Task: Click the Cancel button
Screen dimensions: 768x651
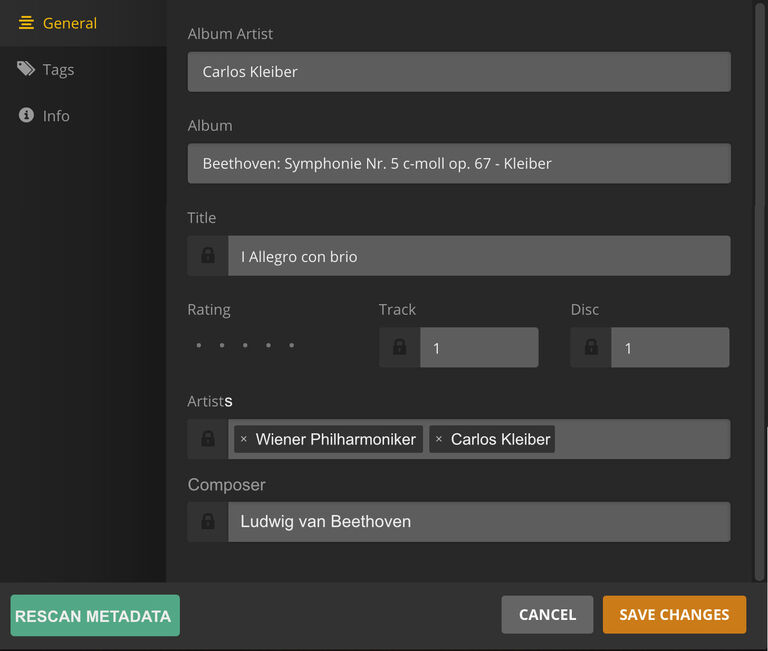Action: 547,615
